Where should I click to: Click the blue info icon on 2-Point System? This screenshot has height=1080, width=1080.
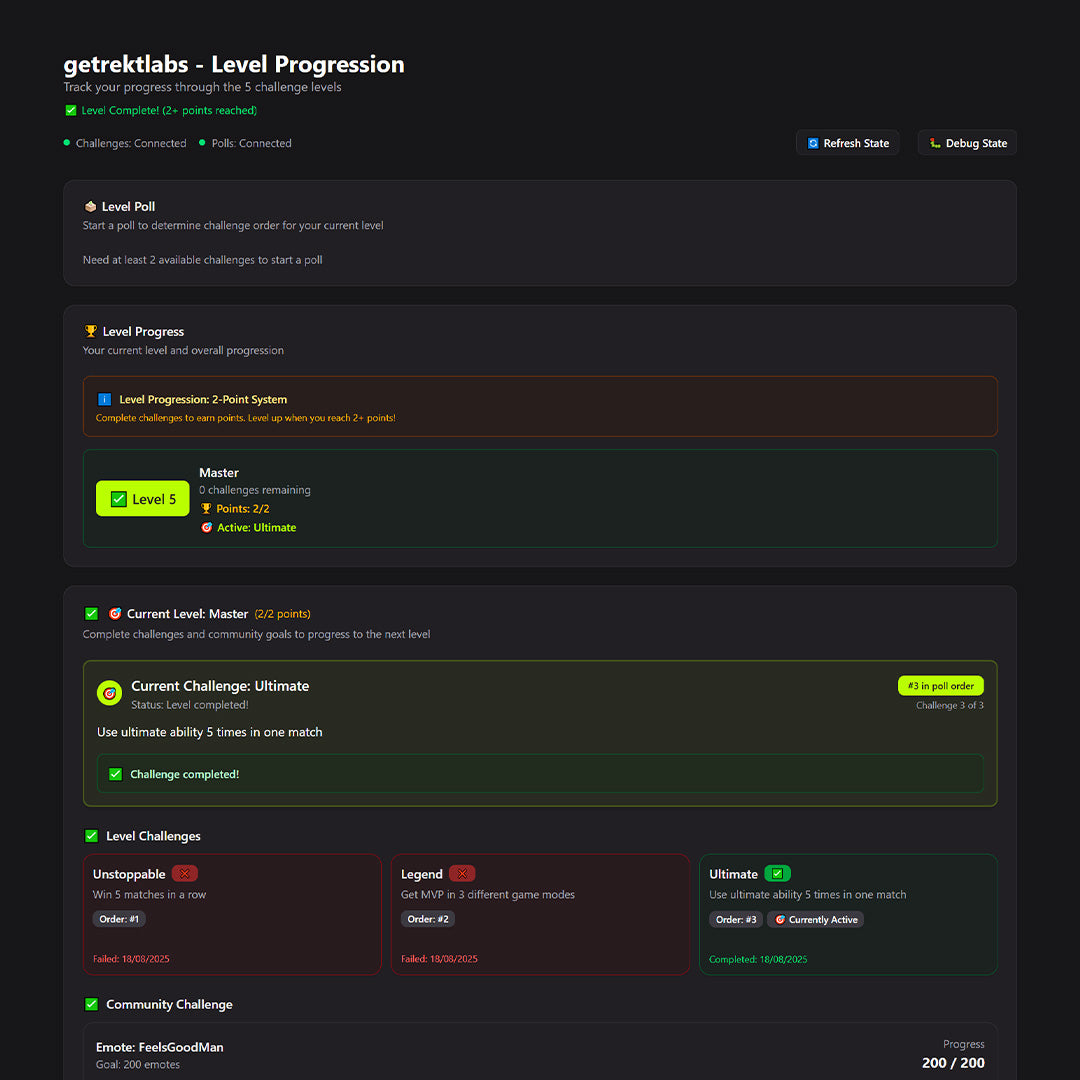click(x=105, y=399)
